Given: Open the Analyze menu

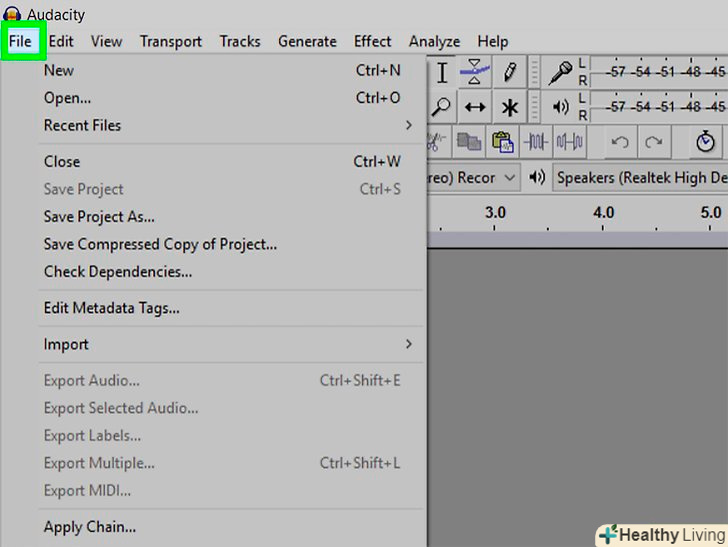Looking at the screenshot, I should tap(434, 41).
